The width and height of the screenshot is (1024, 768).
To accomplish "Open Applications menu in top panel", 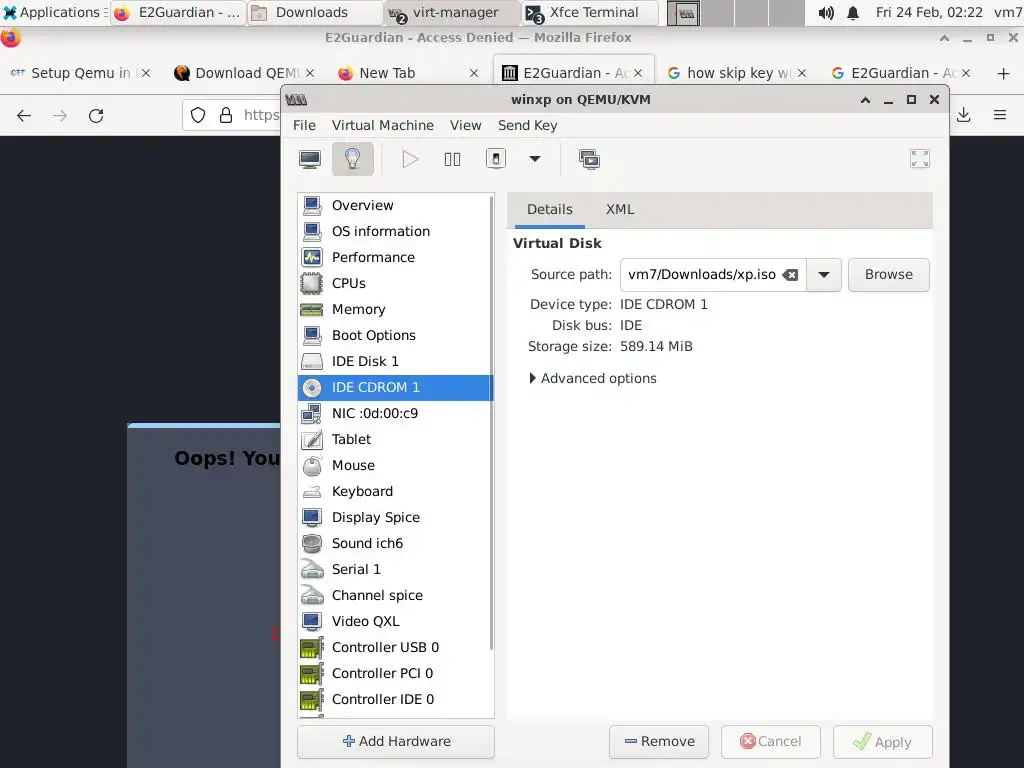I will [x=53, y=12].
